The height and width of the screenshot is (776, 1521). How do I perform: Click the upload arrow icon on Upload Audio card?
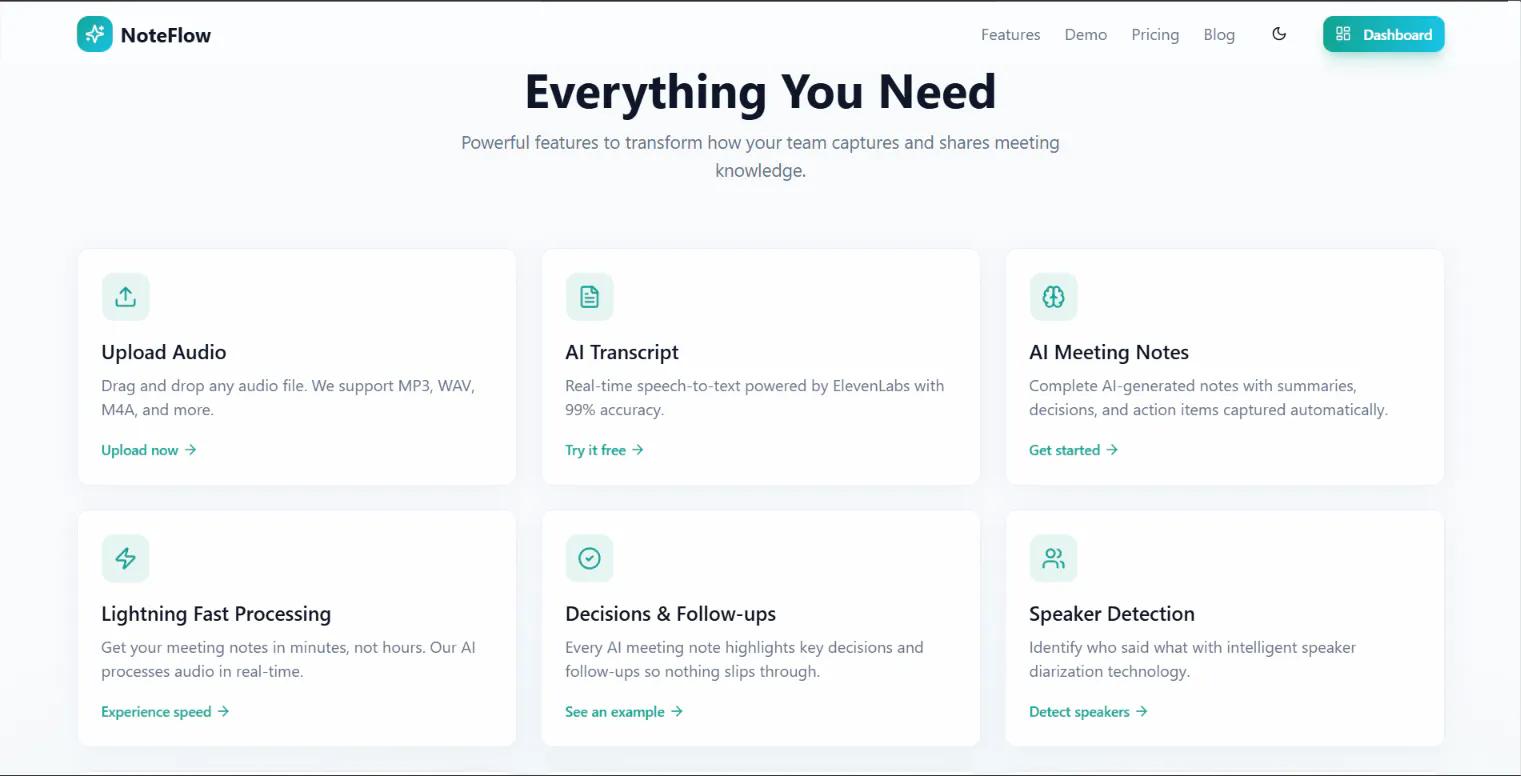125,297
